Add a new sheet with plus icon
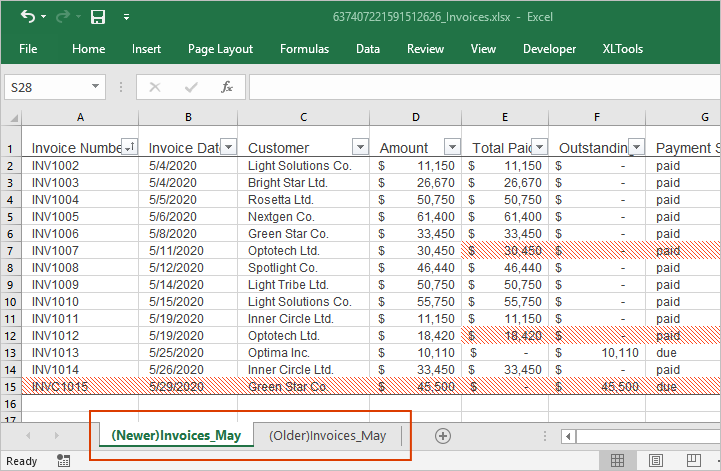The height and width of the screenshot is (471, 721). click(x=443, y=435)
